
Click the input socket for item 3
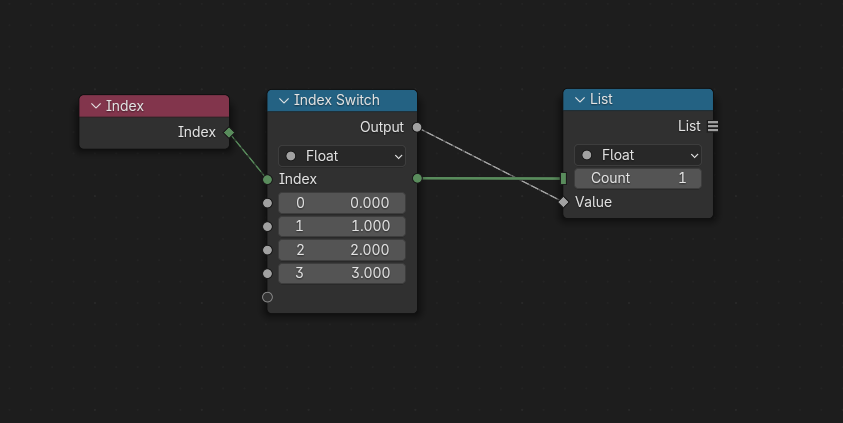click(x=267, y=274)
